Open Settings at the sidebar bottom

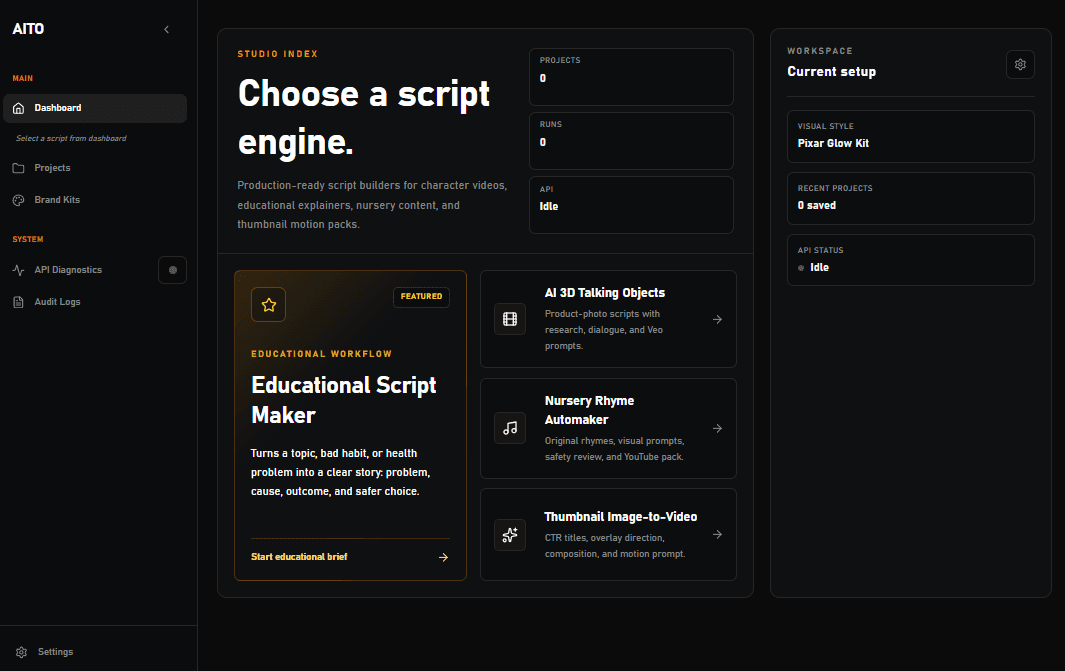tap(55, 652)
